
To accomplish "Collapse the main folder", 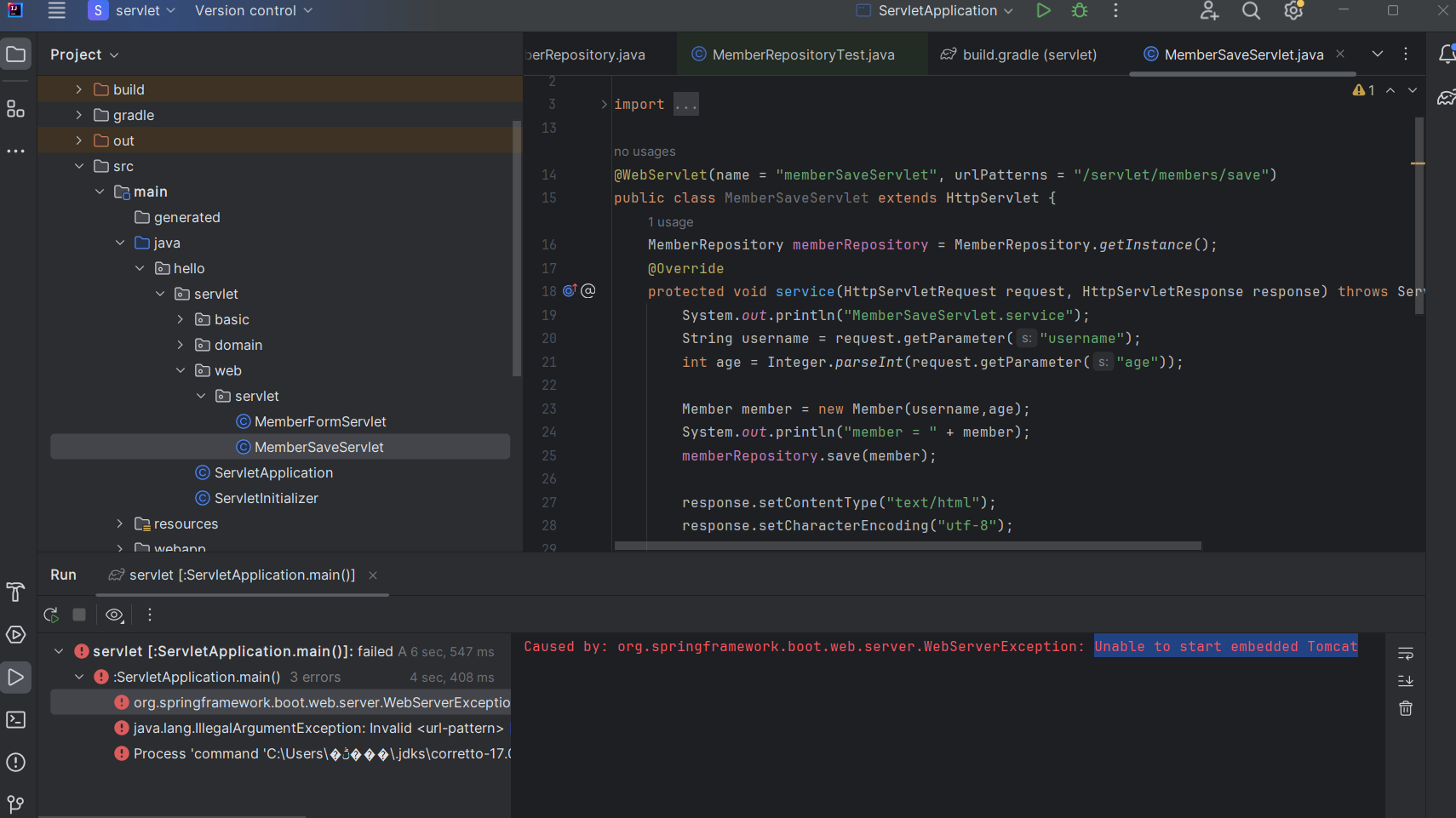I will pyautogui.click(x=99, y=192).
